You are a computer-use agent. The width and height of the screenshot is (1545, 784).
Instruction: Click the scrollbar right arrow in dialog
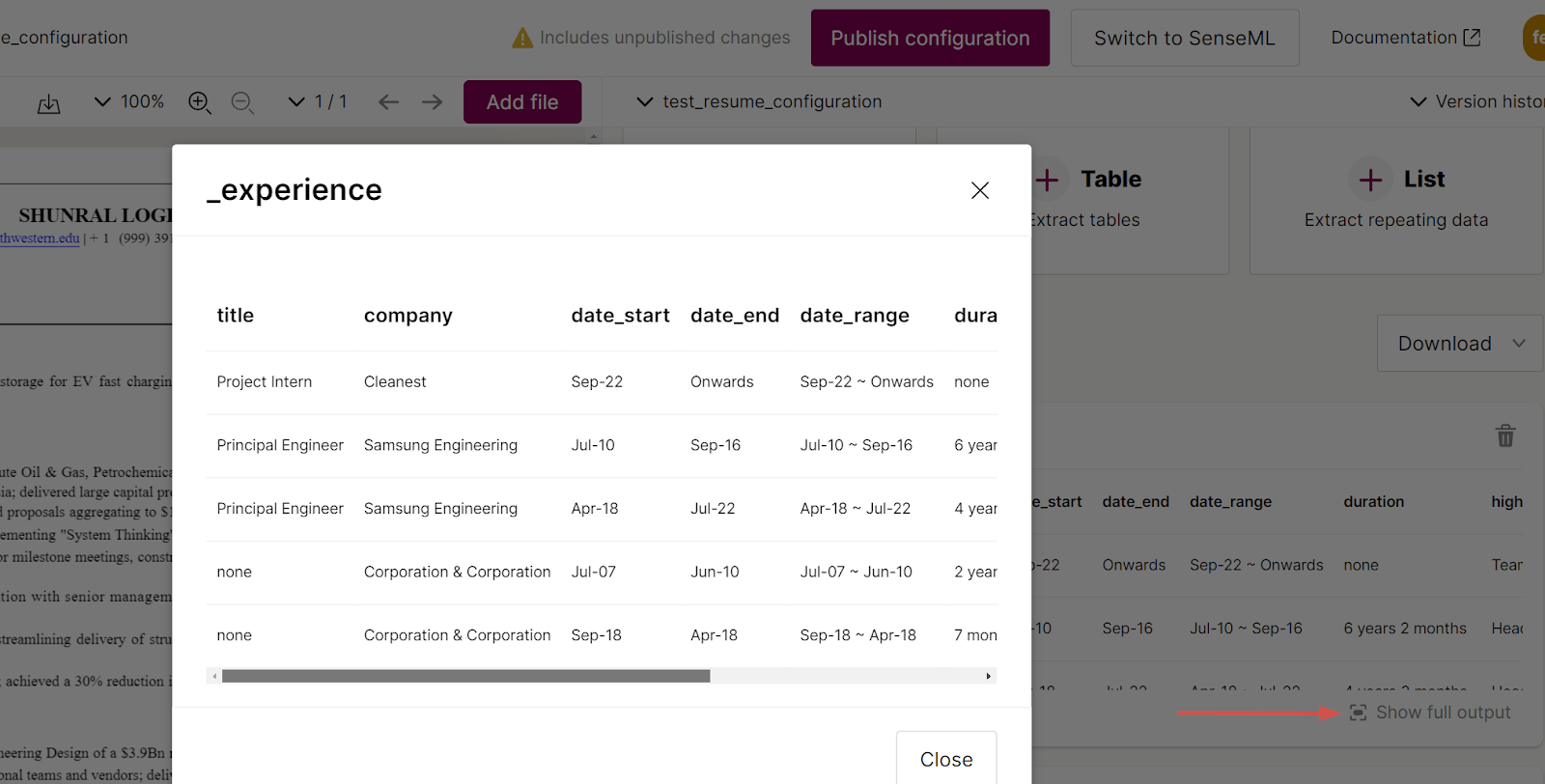[988, 676]
